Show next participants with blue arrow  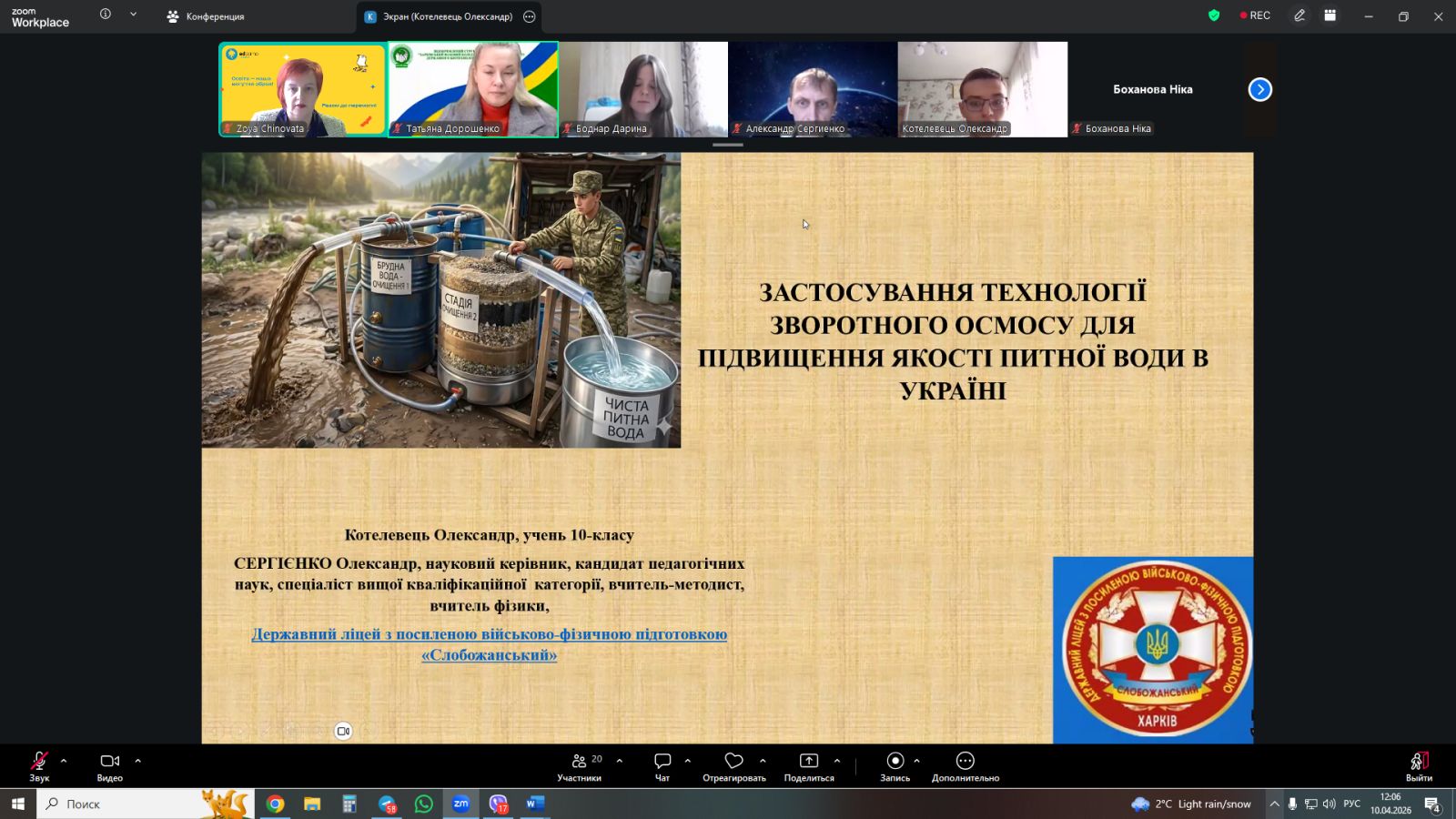1259,89
